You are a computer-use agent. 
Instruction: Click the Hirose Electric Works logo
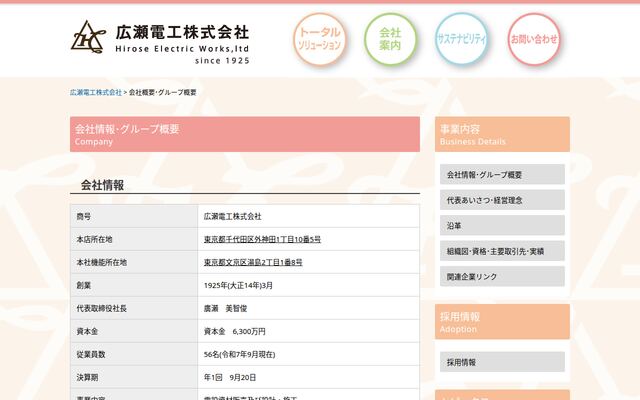point(160,42)
